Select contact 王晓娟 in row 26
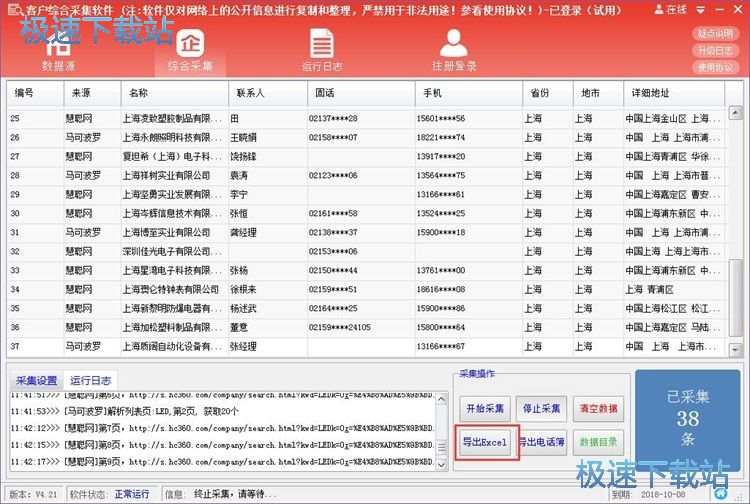The width and height of the screenshot is (750, 504). coord(243,138)
